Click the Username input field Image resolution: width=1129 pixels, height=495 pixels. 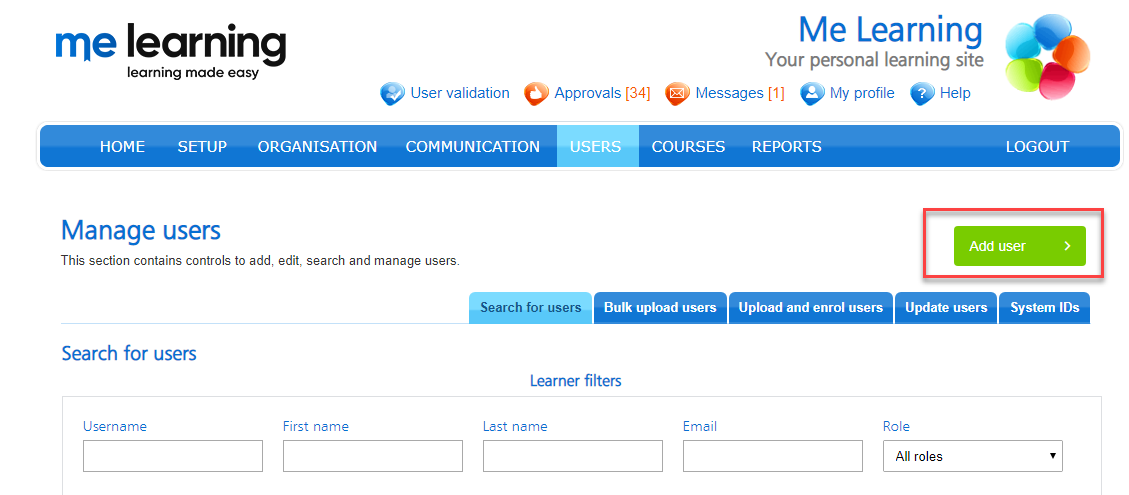(173, 456)
